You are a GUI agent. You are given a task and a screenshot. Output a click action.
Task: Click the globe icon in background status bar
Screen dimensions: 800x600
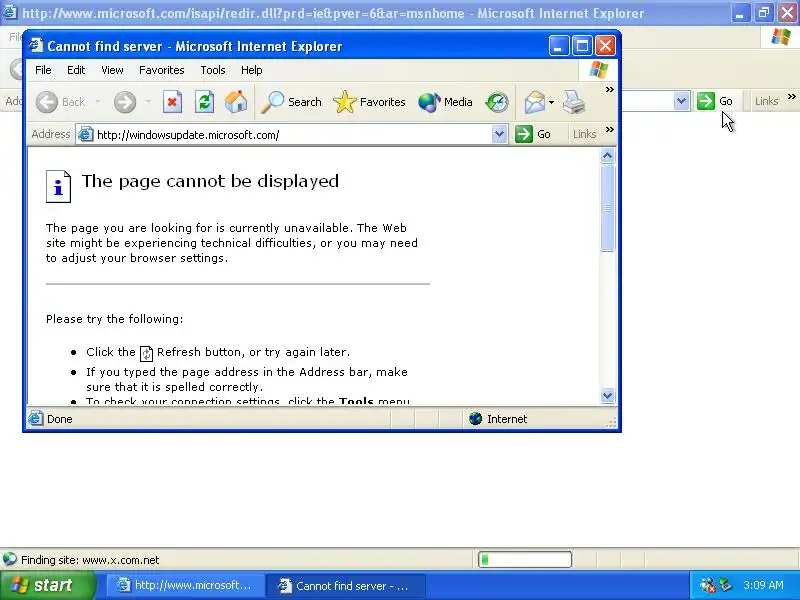10,560
